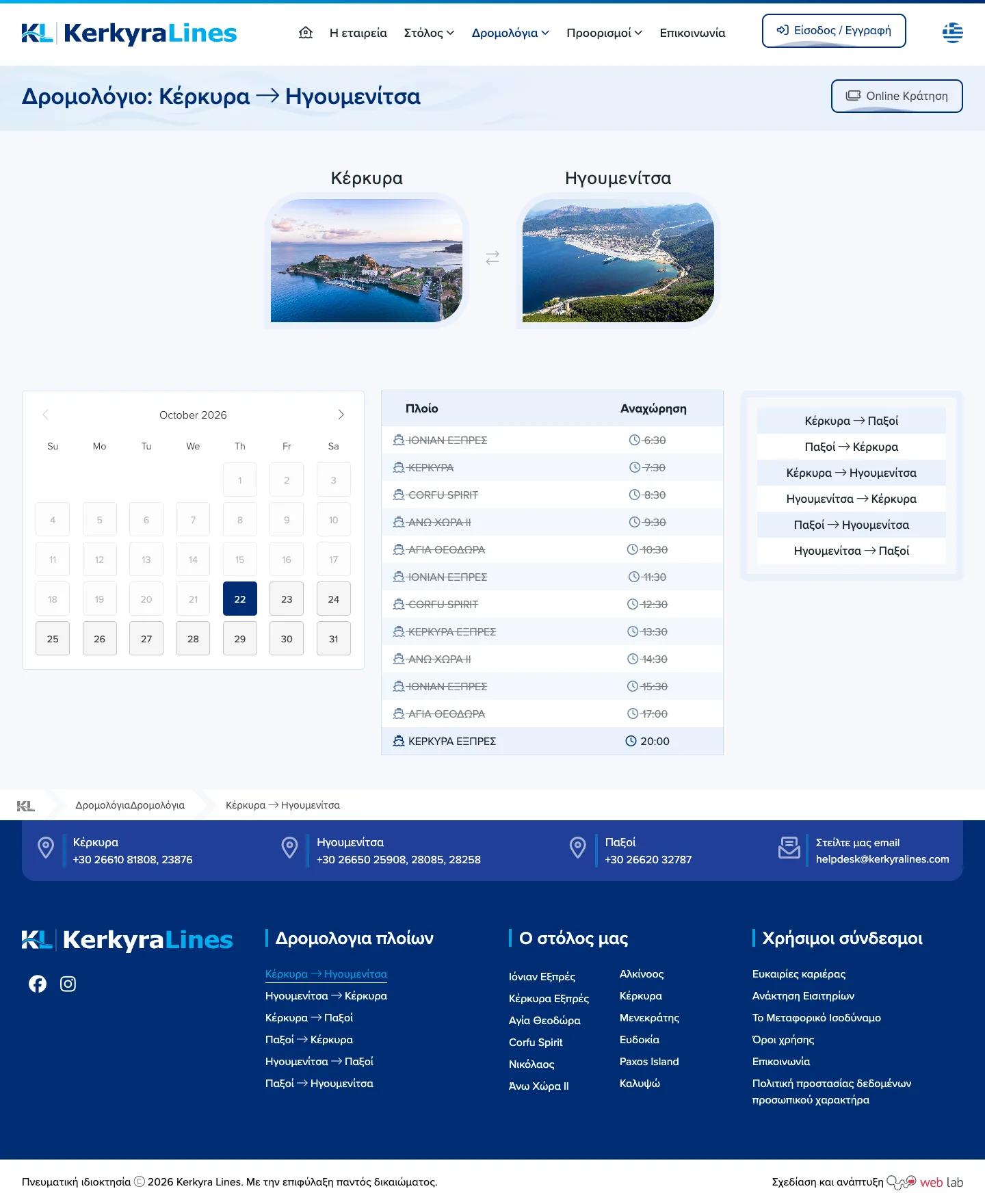Go to previous month in calendar
985x1204 pixels.
coord(46,415)
